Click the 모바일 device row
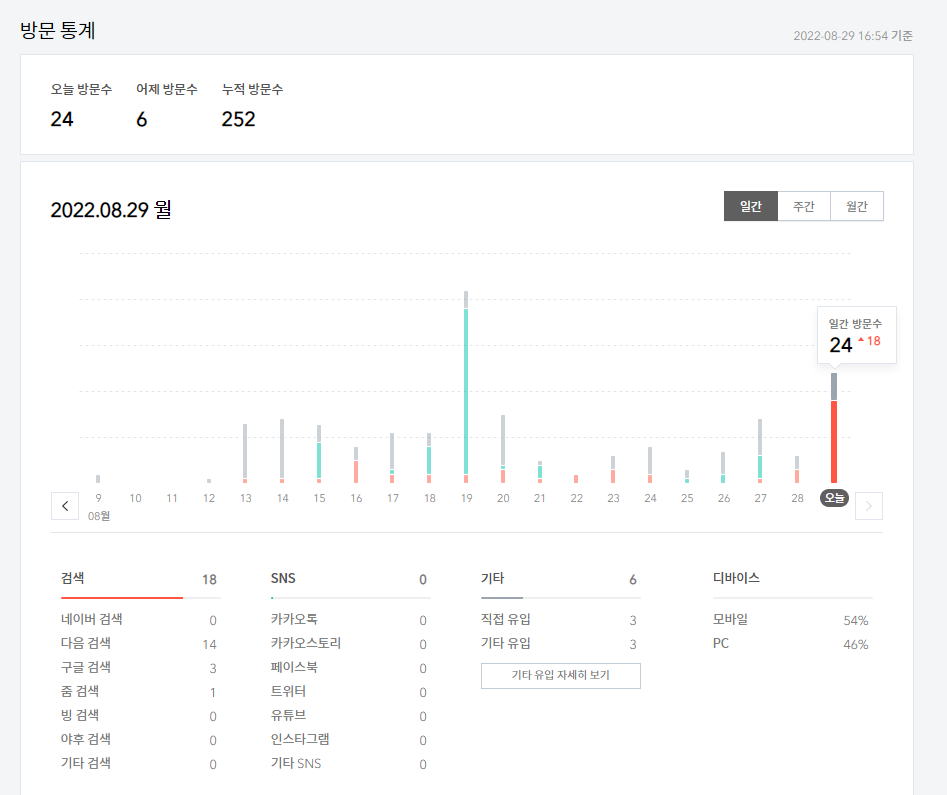This screenshot has height=795, width=947. point(792,619)
